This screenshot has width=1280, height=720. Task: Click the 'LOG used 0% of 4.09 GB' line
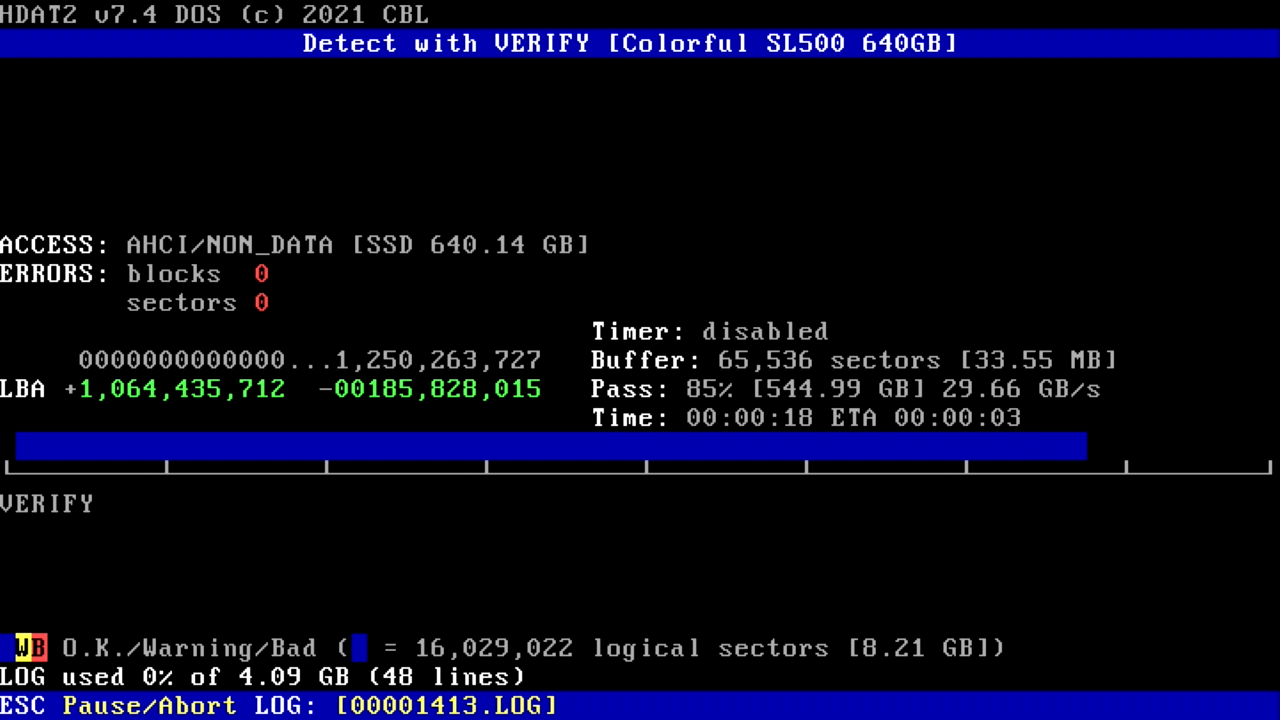click(x=175, y=677)
